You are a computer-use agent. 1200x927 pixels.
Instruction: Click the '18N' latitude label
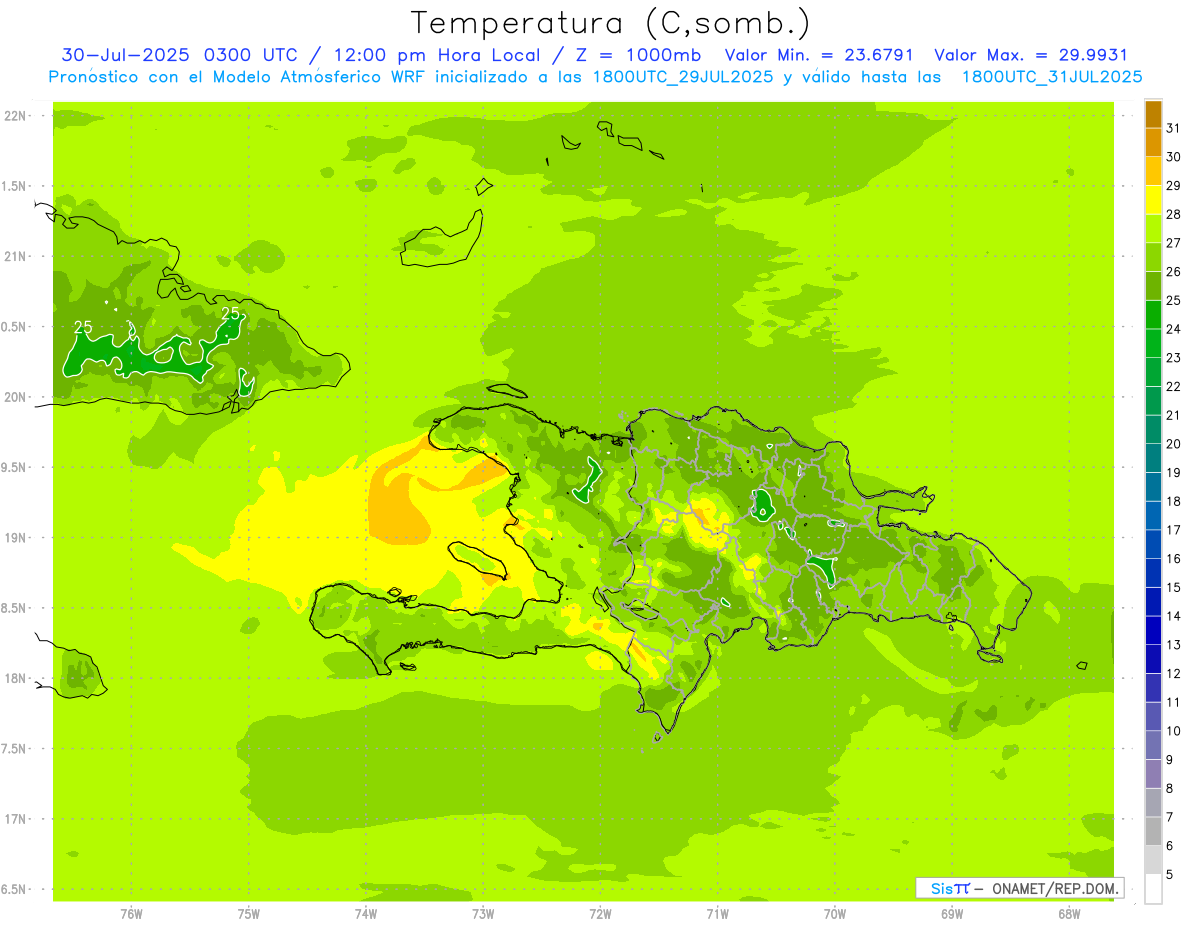click(15, 678)
